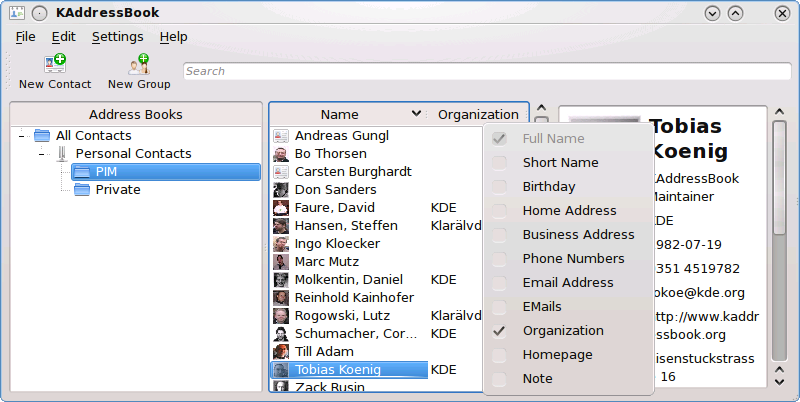Enable the Homepage column checkbox

pyautogui.click(x=499, y=355)
